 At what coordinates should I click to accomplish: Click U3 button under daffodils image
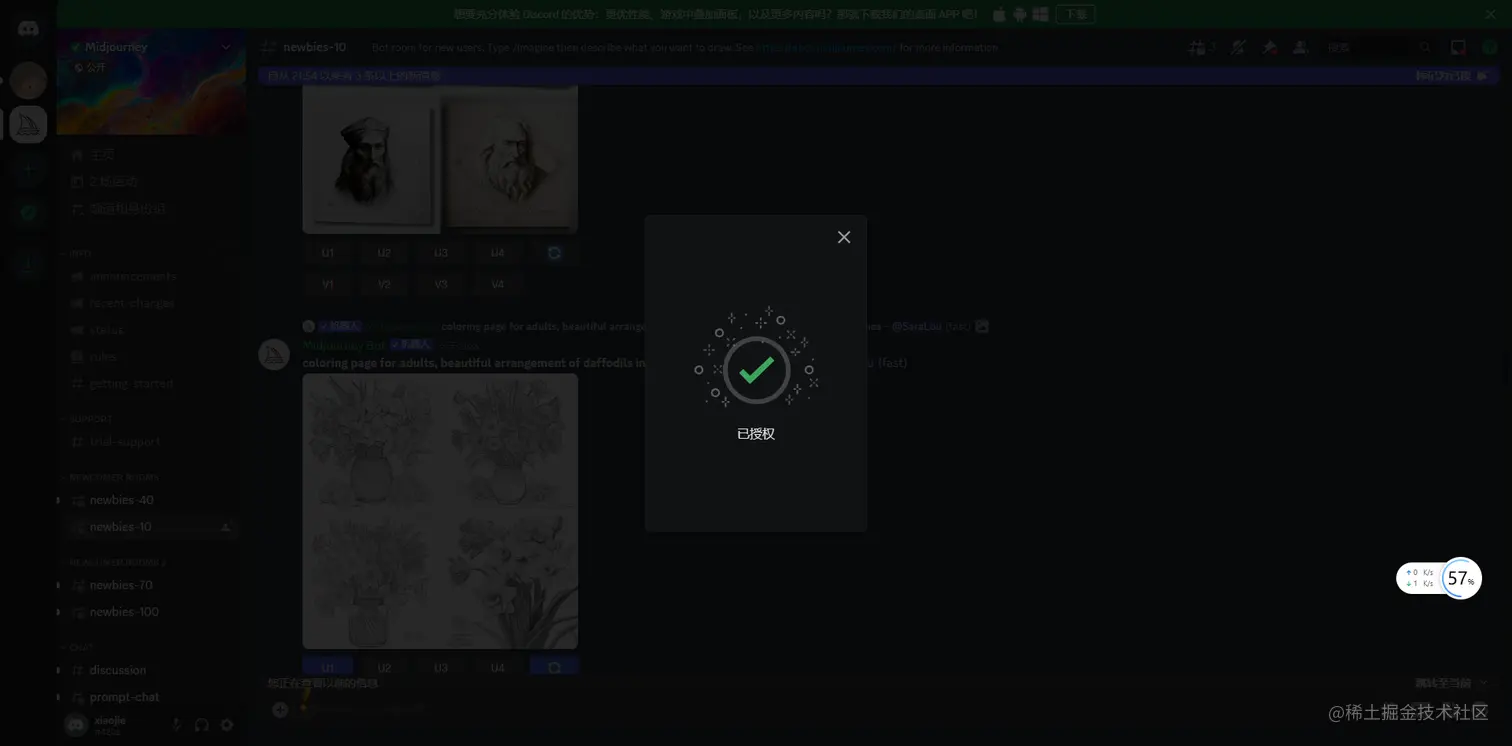tap(441, 667)
